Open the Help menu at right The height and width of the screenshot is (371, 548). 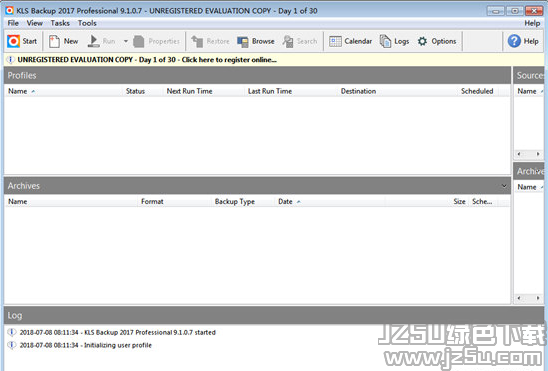(532, 23)
